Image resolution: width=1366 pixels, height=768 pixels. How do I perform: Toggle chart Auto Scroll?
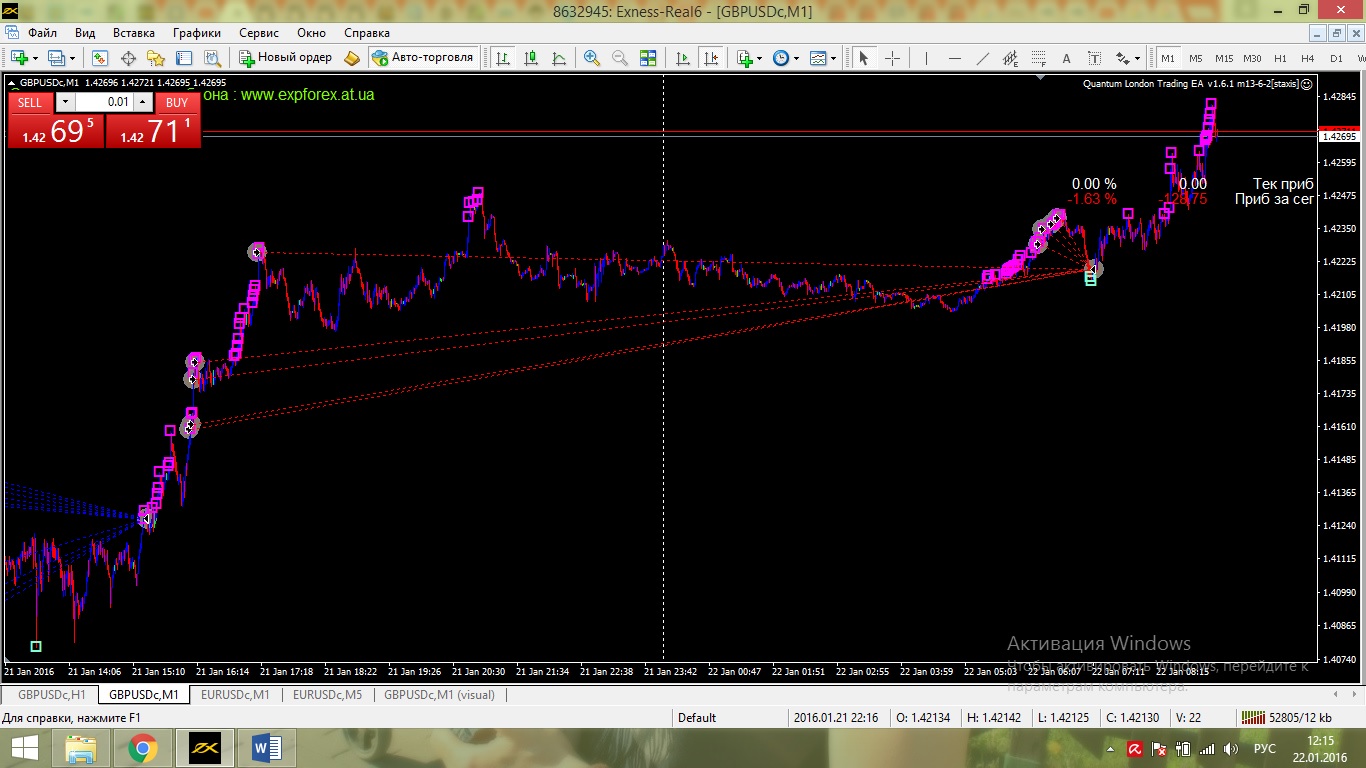683,58
